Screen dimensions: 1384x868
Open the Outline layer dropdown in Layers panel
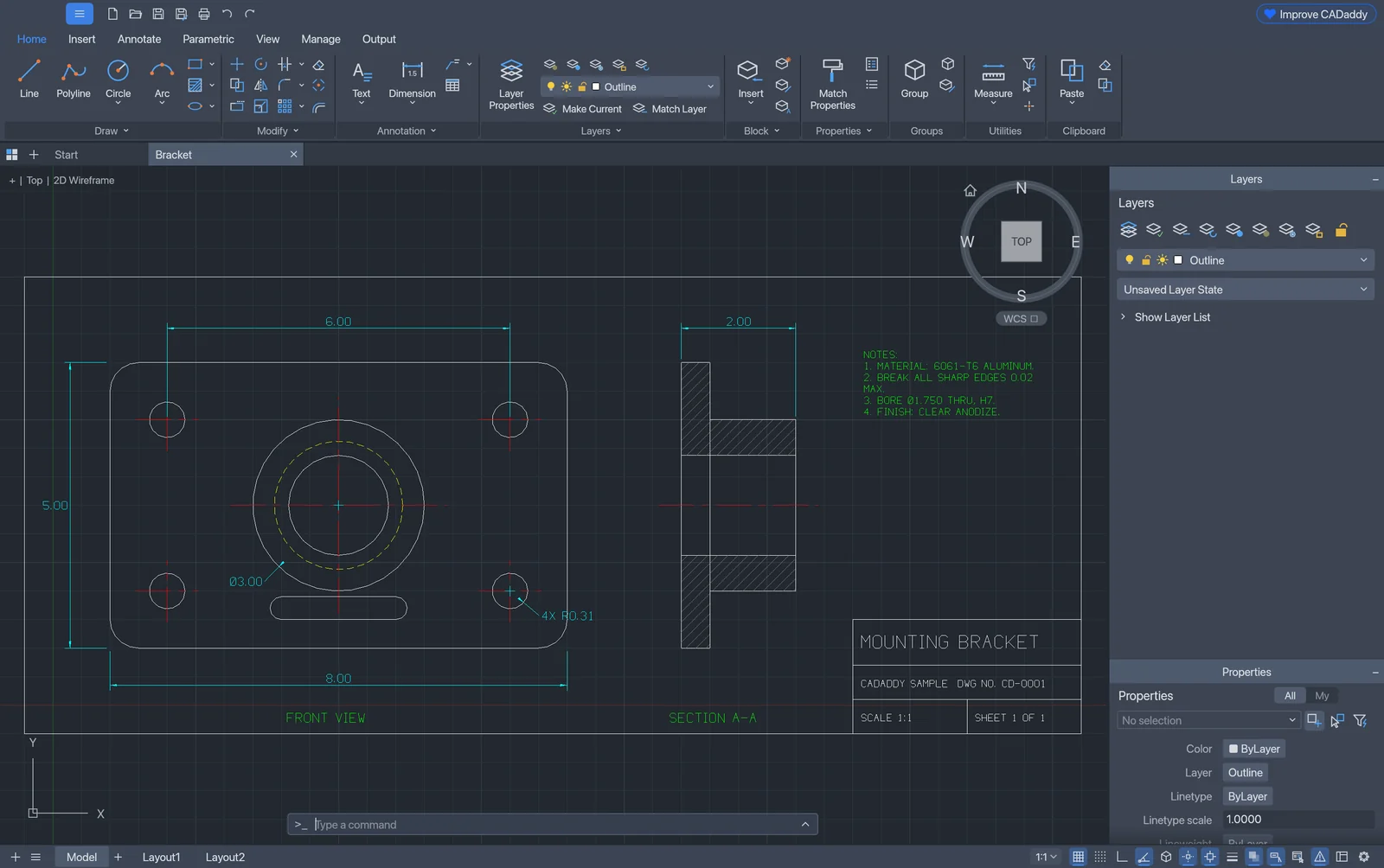tap(1246, 260)
